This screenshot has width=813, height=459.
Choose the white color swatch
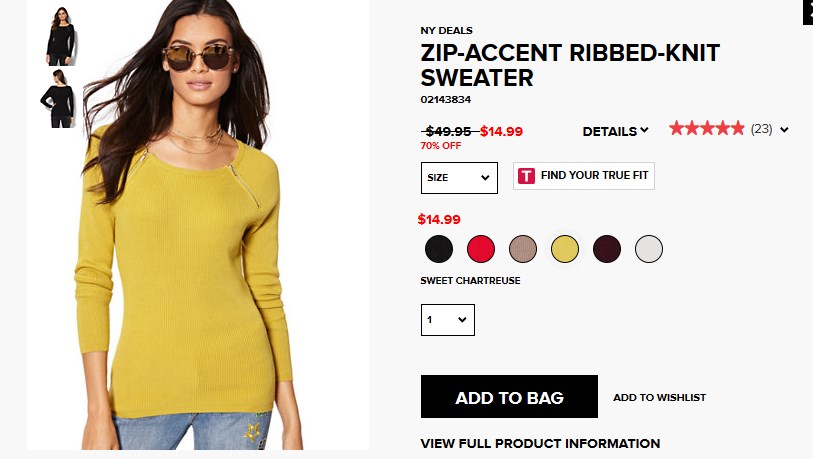coord(649,249)
